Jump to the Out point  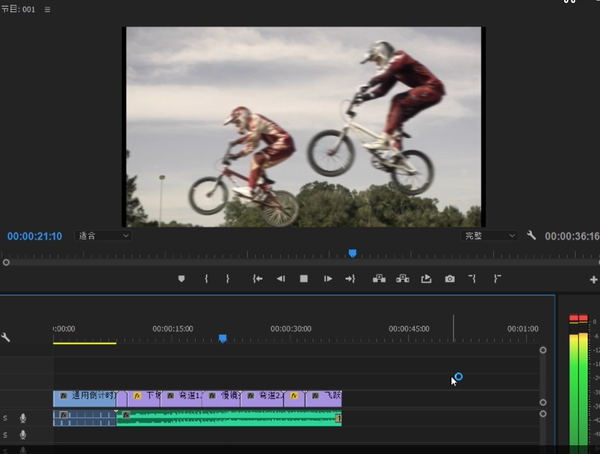point(350,279)
